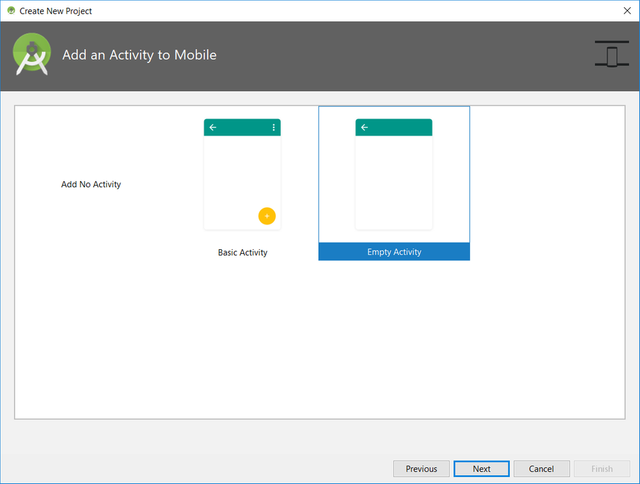The width and height of the screenshot is (640, 484).
Task: Click yellow floating action button in preview
Action: pos(267,216)
